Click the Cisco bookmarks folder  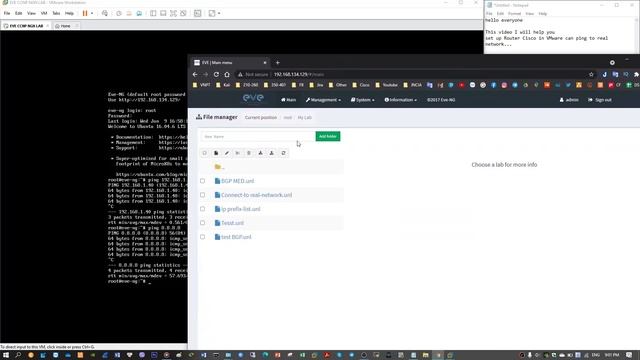pyautogui.click(x=361, y=85)
